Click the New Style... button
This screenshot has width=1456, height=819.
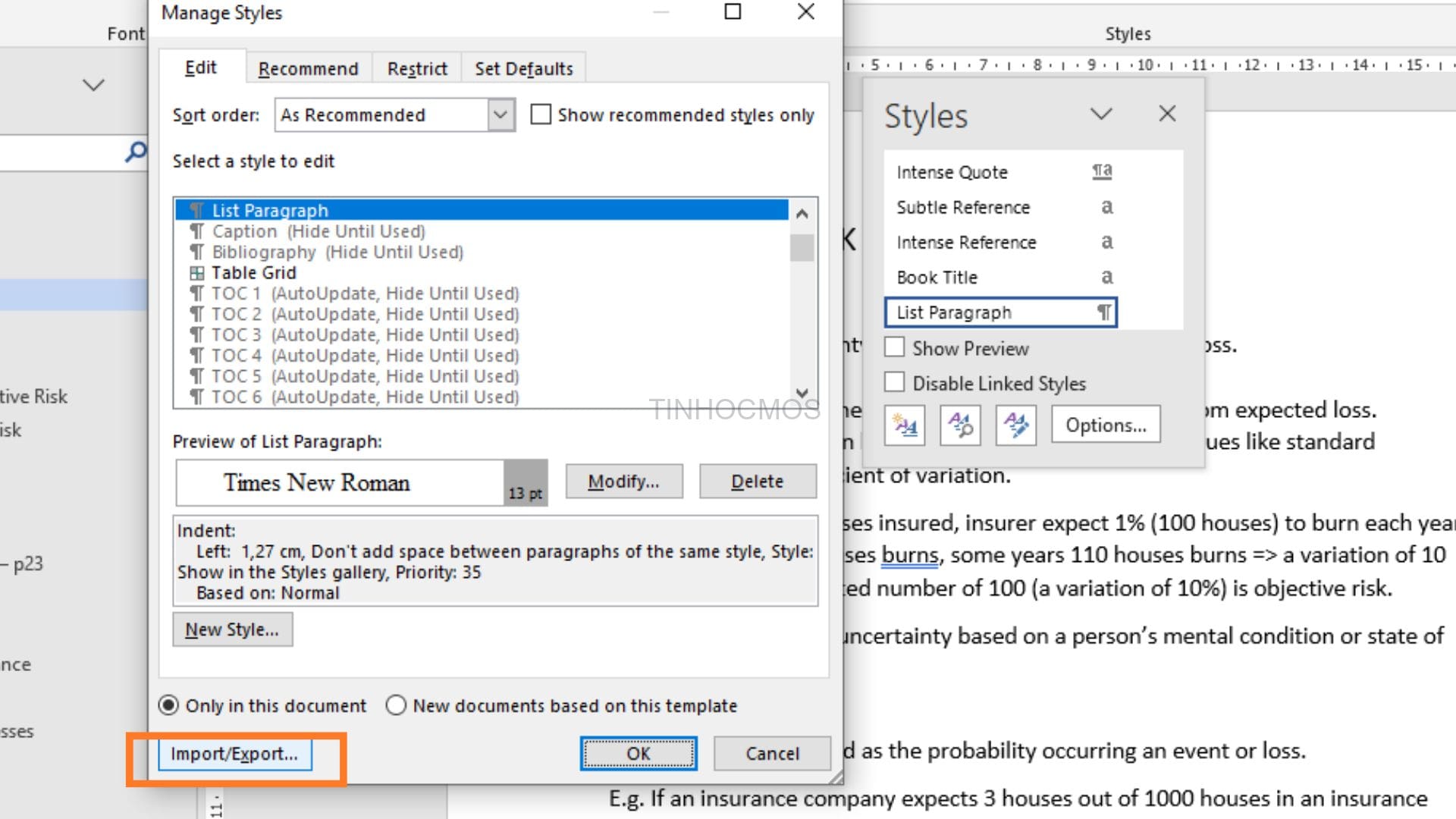[x=232, y=629]
